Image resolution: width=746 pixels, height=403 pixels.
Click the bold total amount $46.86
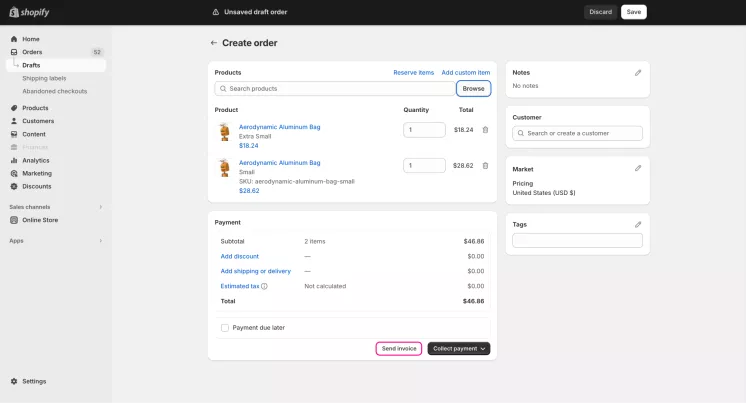[x=473, y=301]
